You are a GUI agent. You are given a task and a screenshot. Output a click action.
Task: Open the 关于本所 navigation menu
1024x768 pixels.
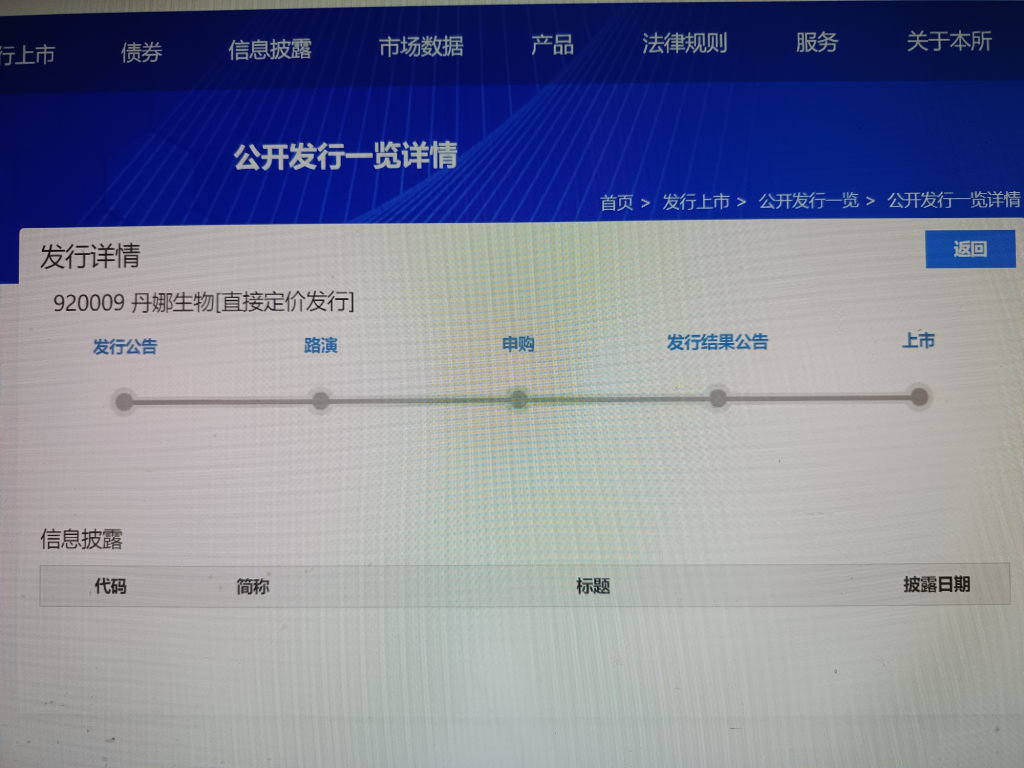tap(948, 41)
